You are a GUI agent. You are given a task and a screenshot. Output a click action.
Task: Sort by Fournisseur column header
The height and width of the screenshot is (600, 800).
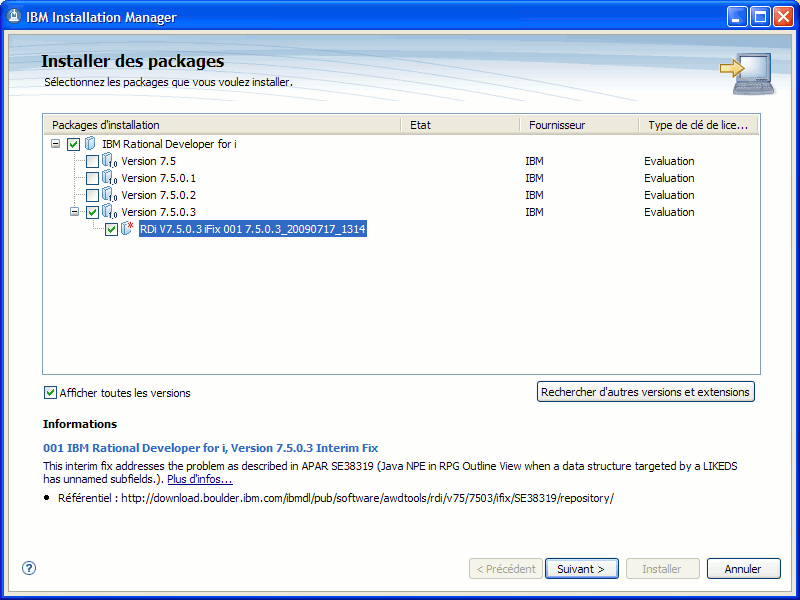579,125
